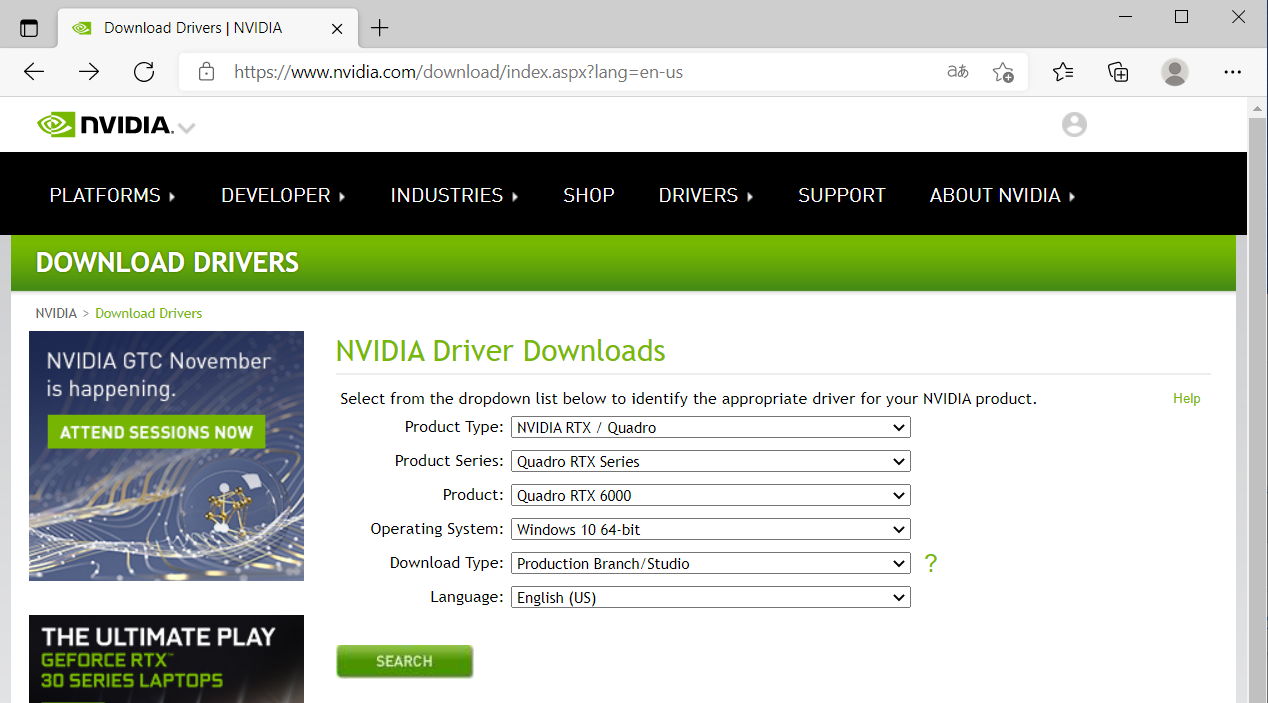Click the Help link
Screen dimensions: 1268x703
1186,398
